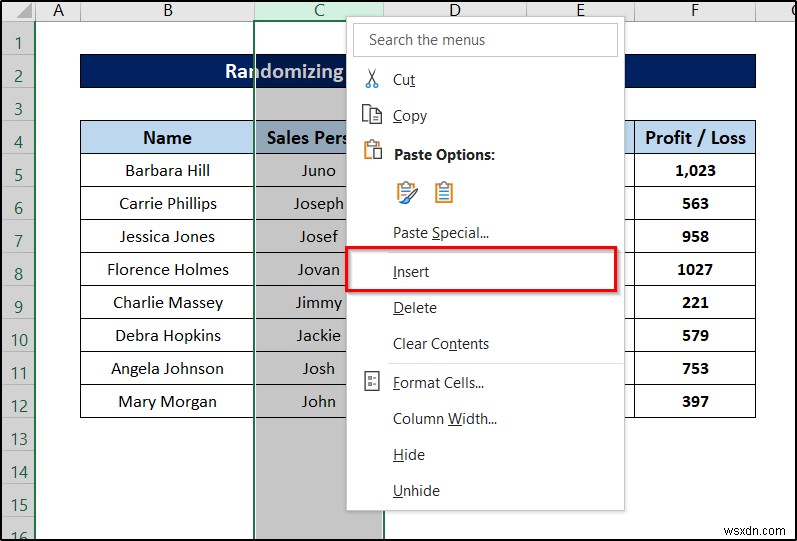
Task: Select Copy from the context menu
Action: click(485, 116)
